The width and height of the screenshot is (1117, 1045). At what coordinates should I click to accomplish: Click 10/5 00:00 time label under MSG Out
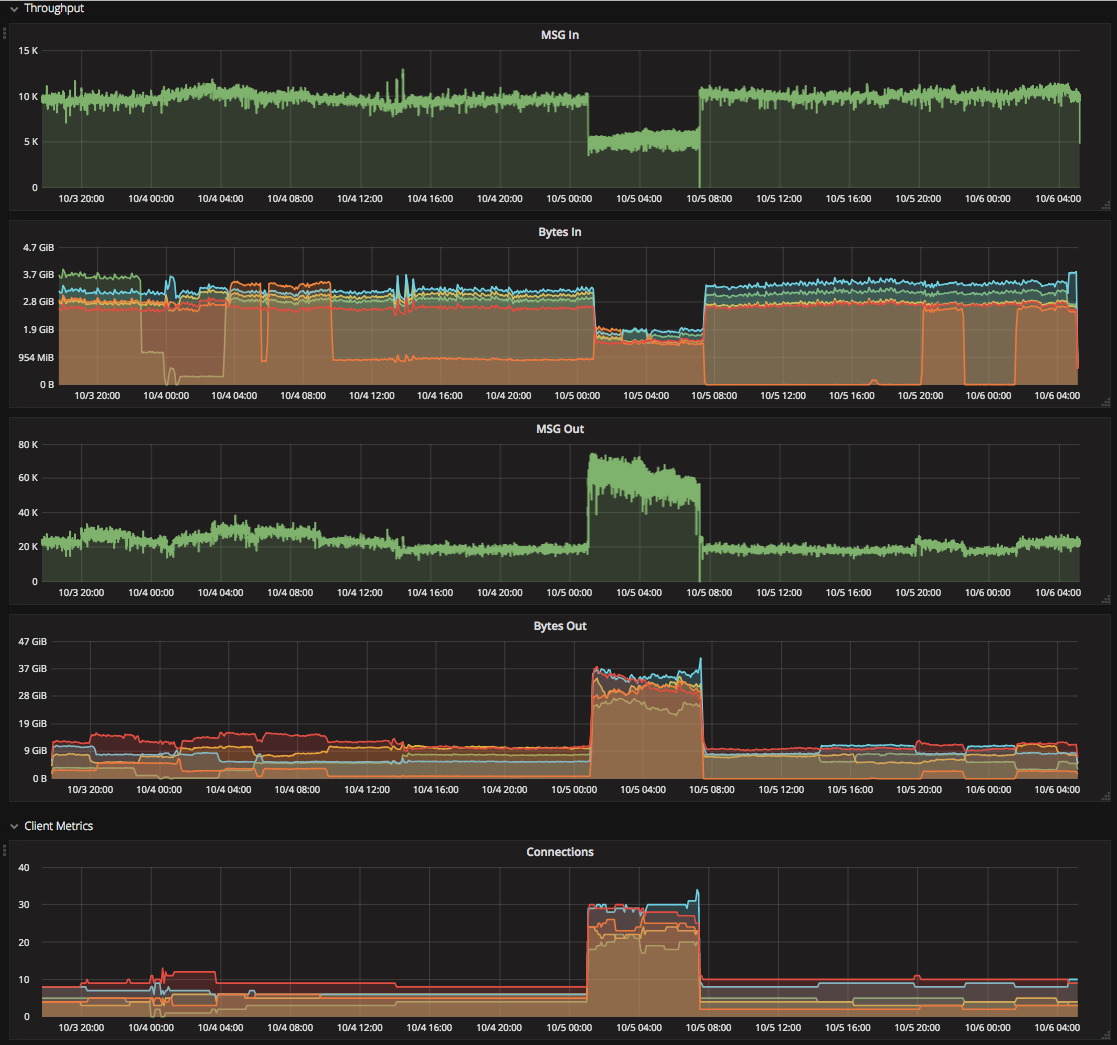tap(569, 593)
